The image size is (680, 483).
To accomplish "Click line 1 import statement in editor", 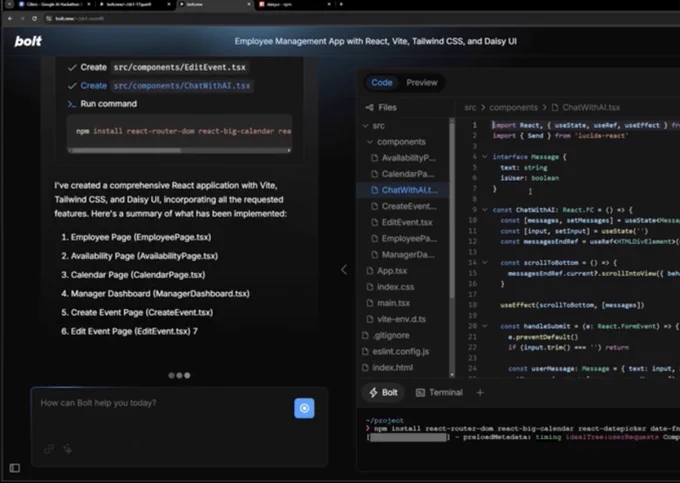I will (585, 125).
